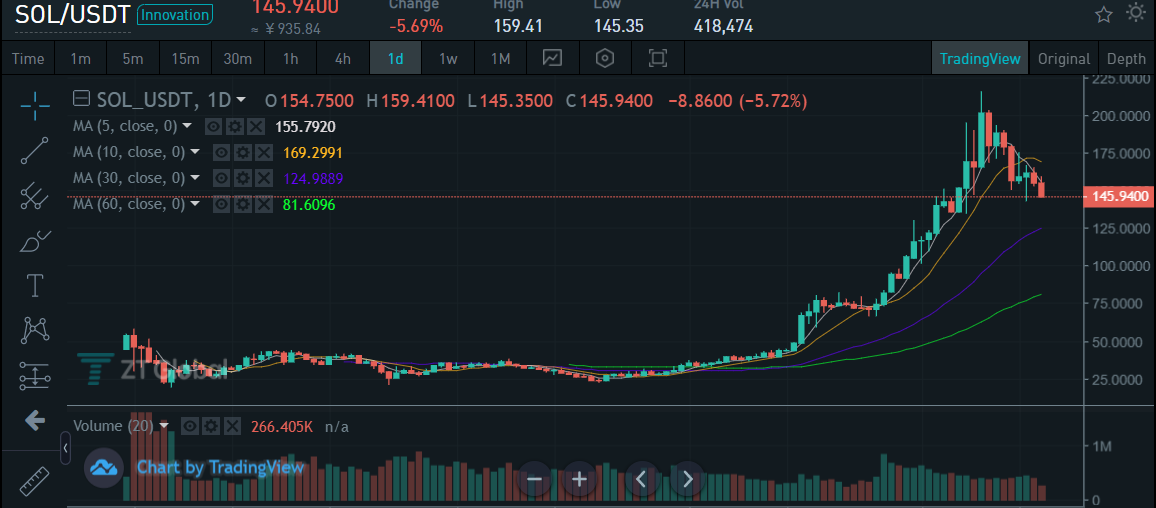Screen dimensions: 1156x508
Task: Select the trend line drawing tool
Action: pyautogui.click(x=35, y=150)
